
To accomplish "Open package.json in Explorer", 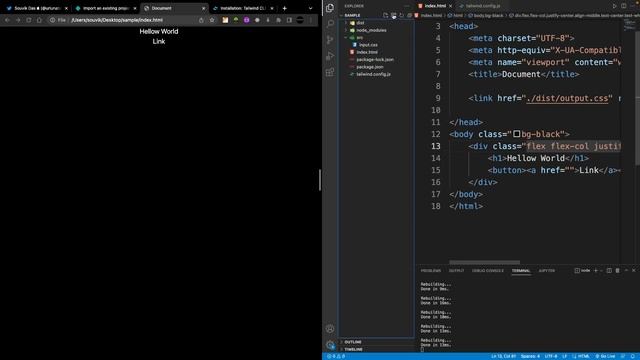I will (x=376, y=67).
